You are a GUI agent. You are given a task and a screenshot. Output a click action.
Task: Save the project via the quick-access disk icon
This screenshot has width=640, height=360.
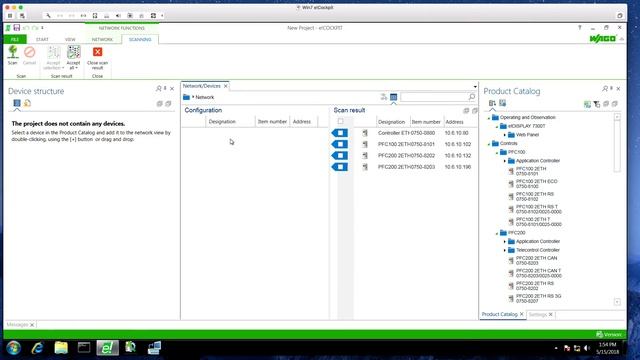17,28
